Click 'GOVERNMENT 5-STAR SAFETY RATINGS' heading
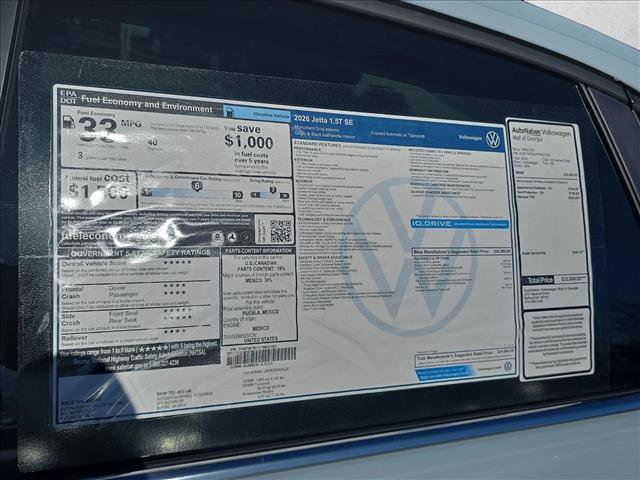Screen dimensions: 640x480 click(x=141, y=253)
